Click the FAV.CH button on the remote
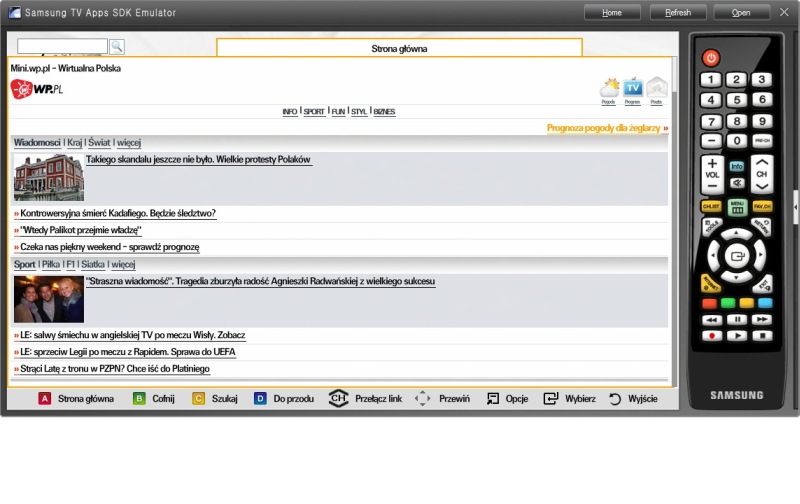This screenshot has width=800, height=504. click(762, 206)
